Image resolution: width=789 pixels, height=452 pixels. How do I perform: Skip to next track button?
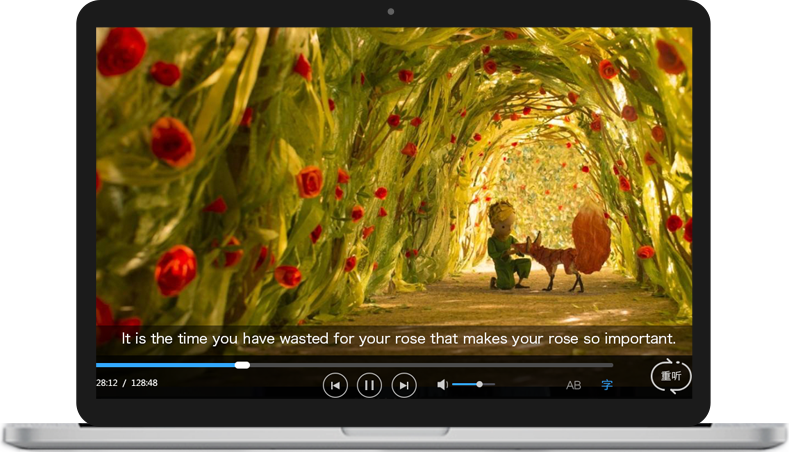404,385
